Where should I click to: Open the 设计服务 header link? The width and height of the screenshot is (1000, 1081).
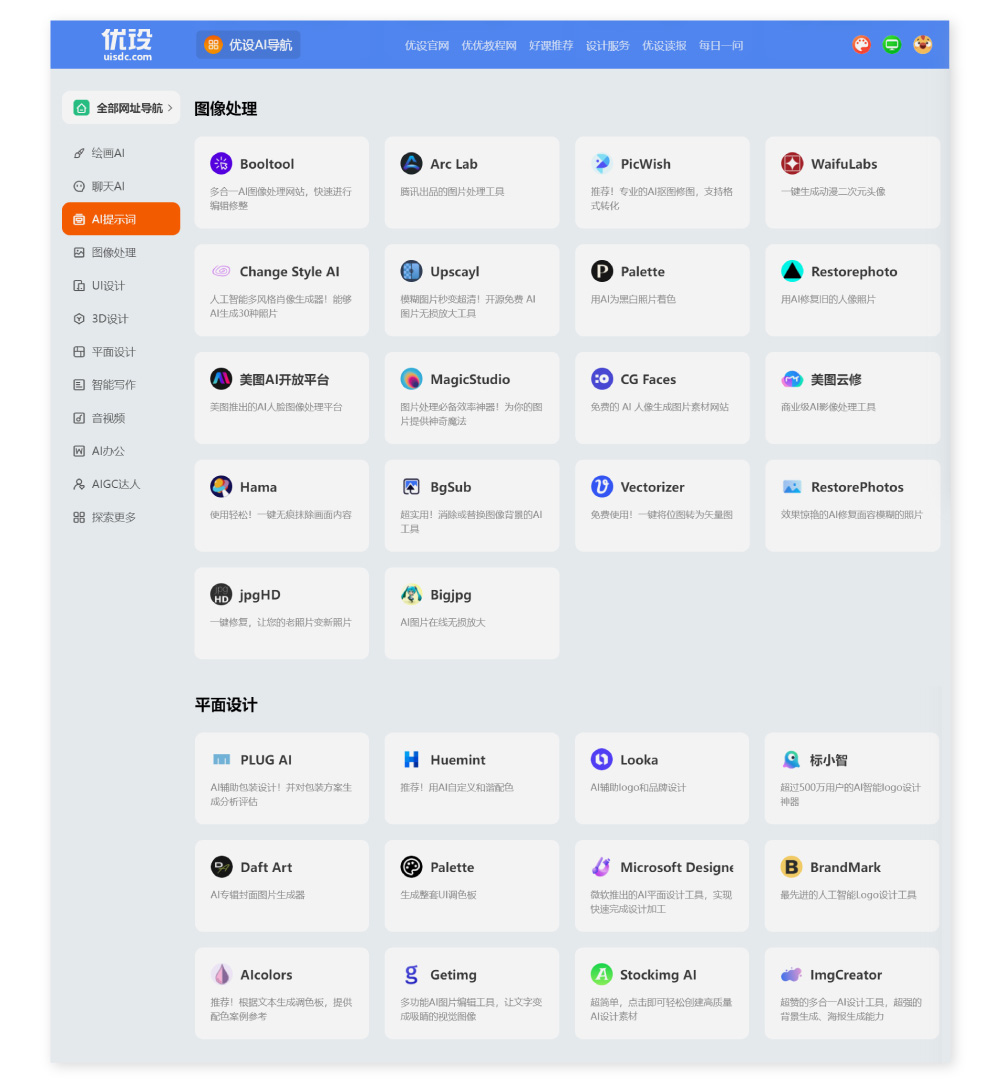coord(607,45)
